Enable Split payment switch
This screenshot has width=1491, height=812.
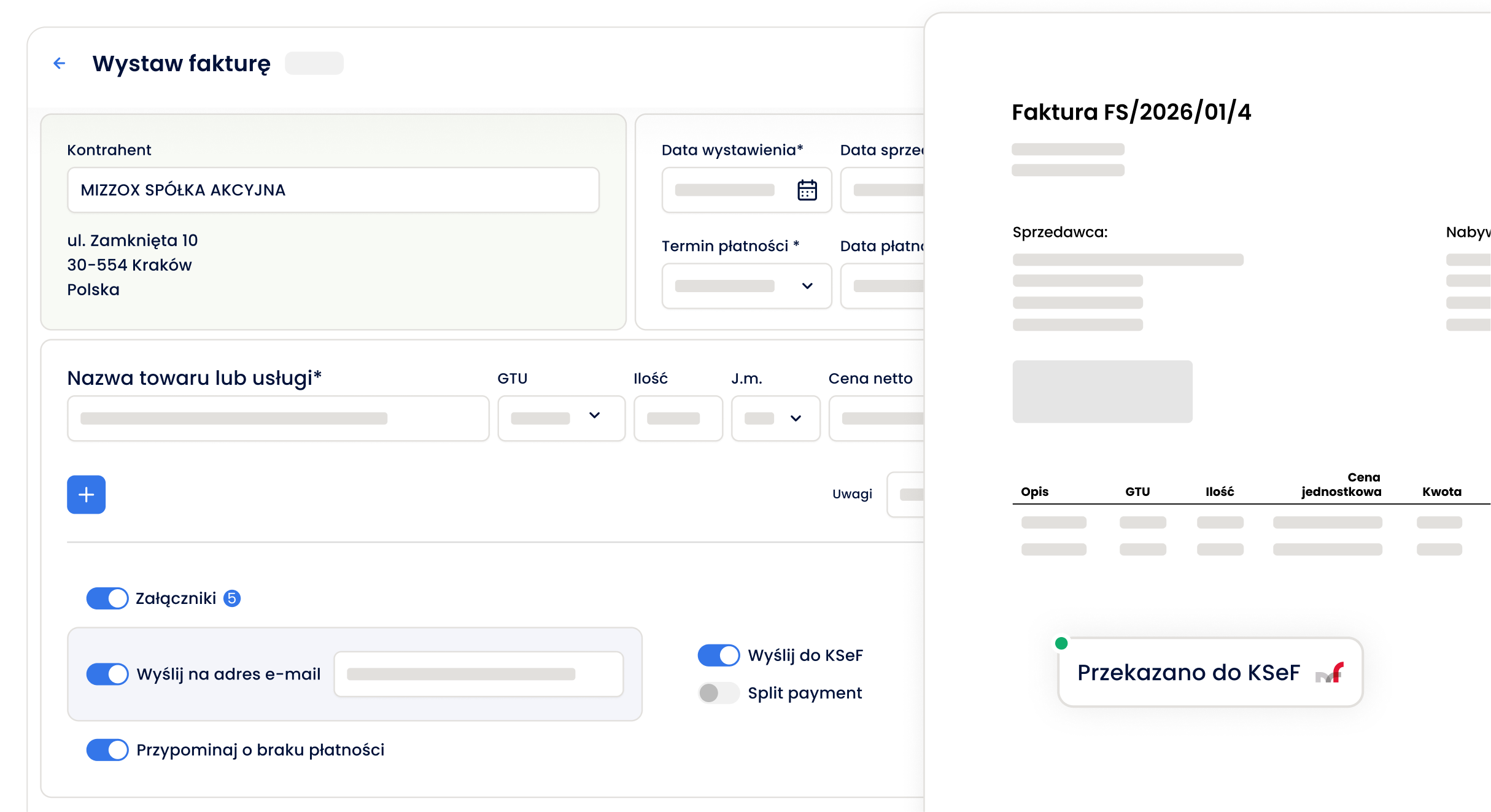point(719,693)
